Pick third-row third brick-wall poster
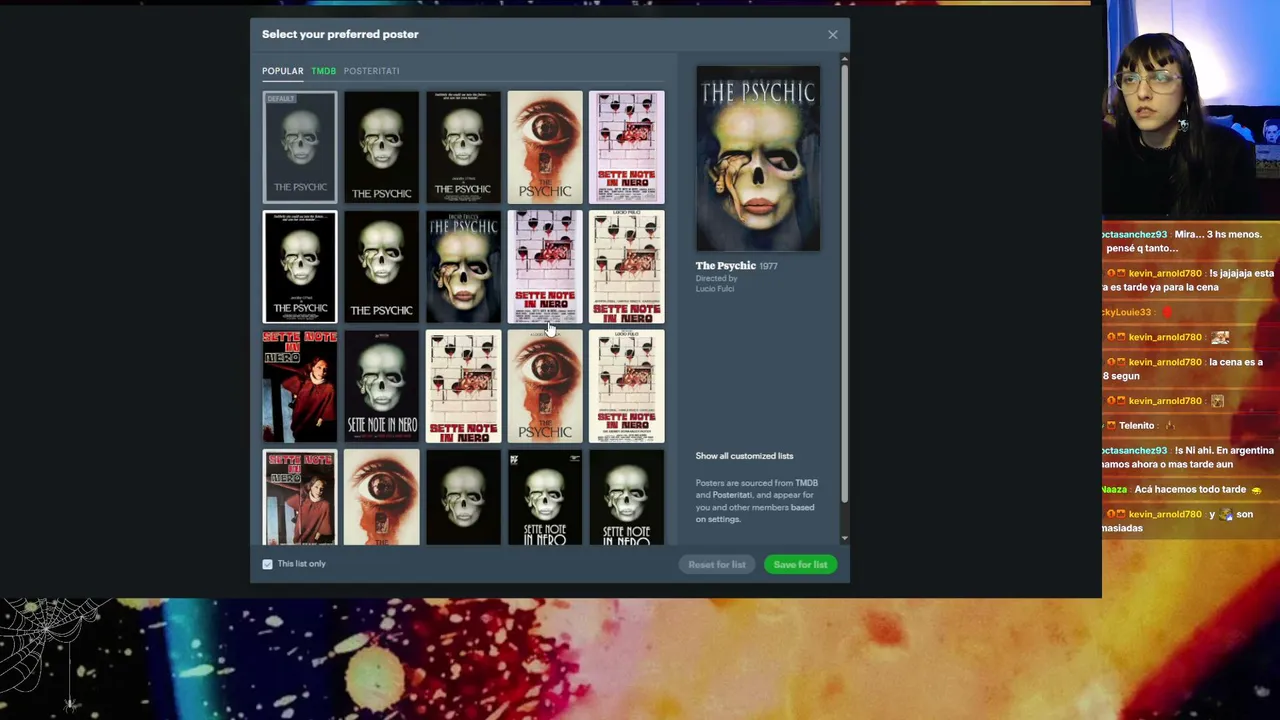The height and width of the screenshot is (720, 1280). tap(463, 386)
